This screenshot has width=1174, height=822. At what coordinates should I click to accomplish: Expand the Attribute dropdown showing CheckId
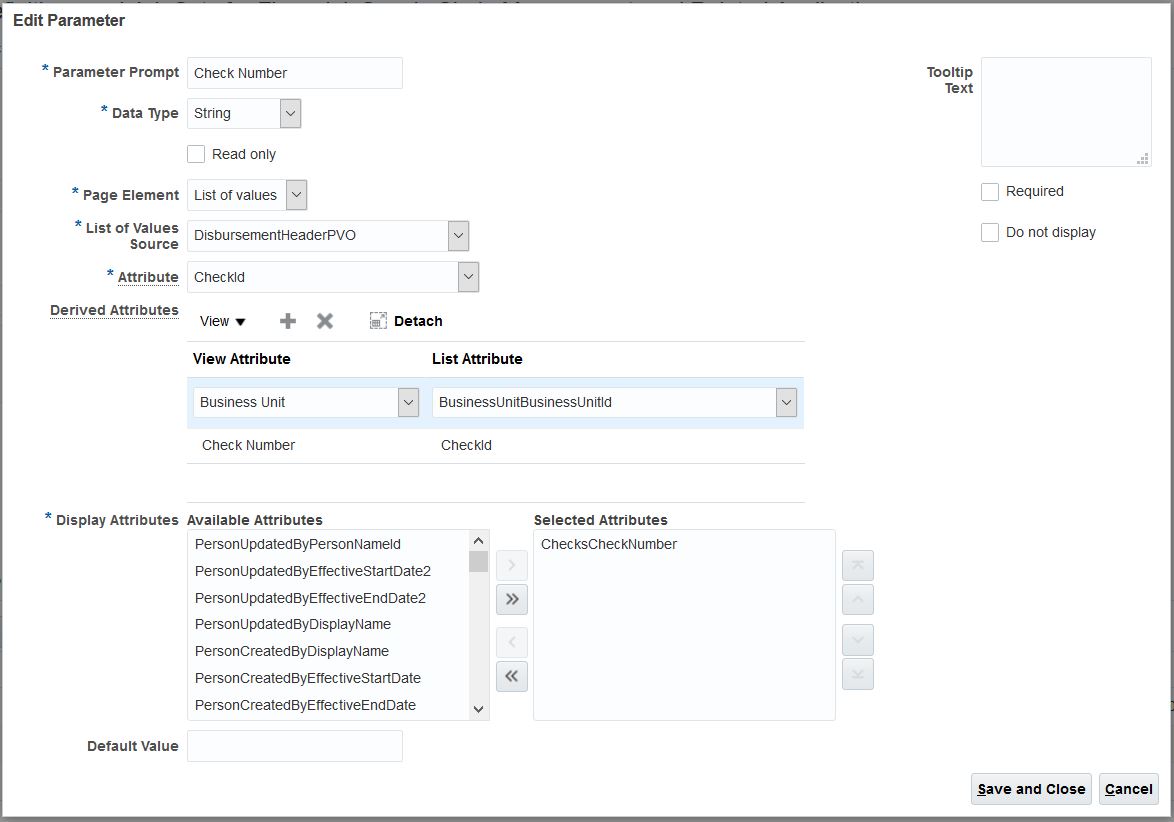click(x=466, y=276)
